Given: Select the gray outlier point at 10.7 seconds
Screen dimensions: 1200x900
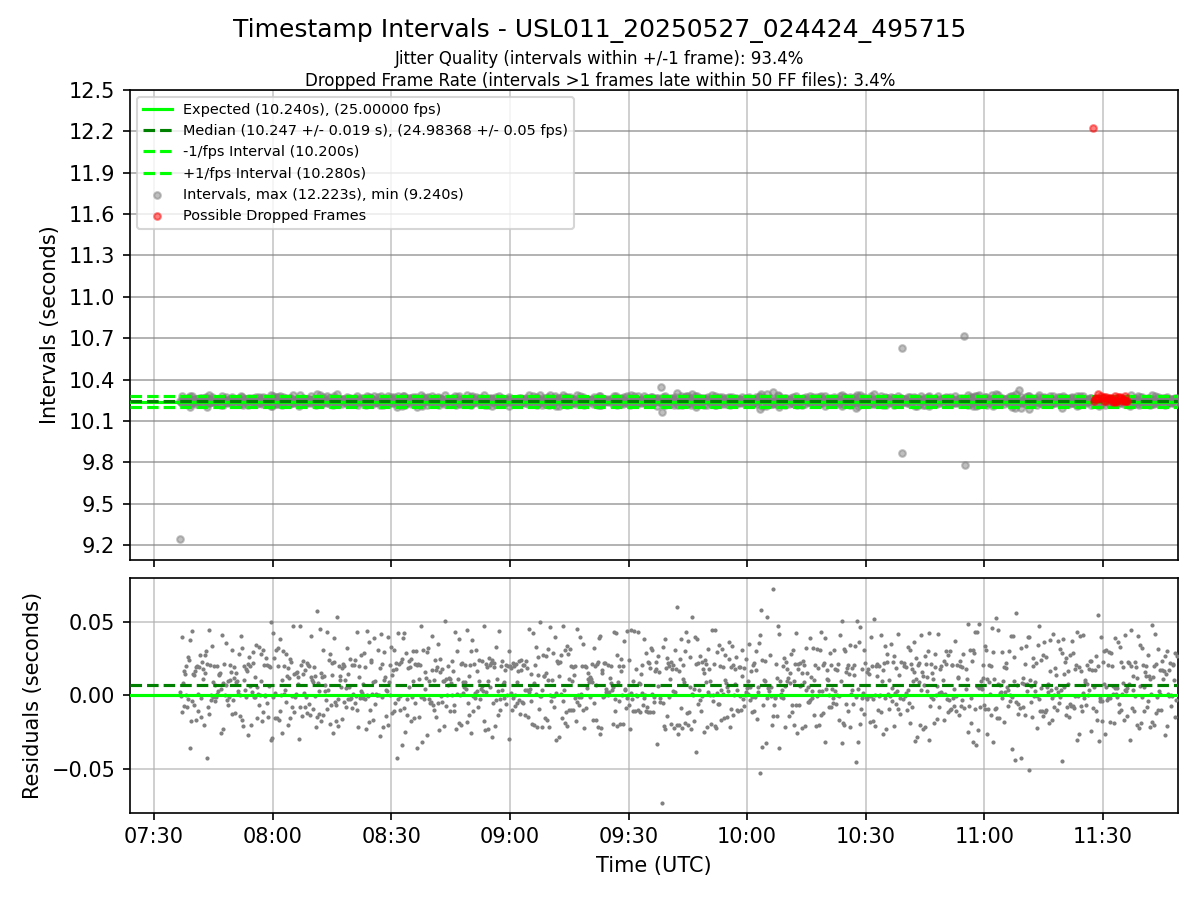Looking at the screenshot, I should [964, 336].
